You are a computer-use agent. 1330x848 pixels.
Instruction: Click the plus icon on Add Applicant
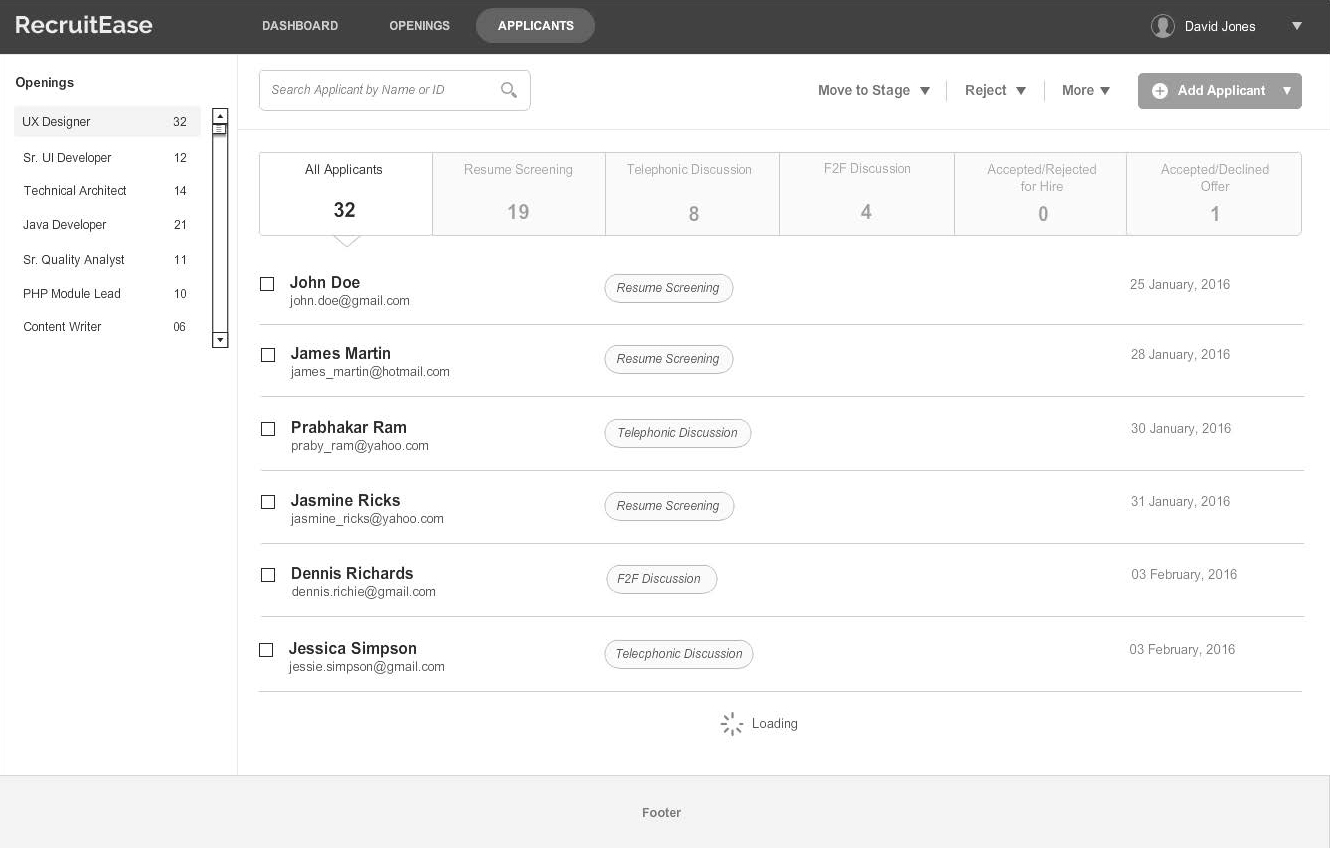1159,91
